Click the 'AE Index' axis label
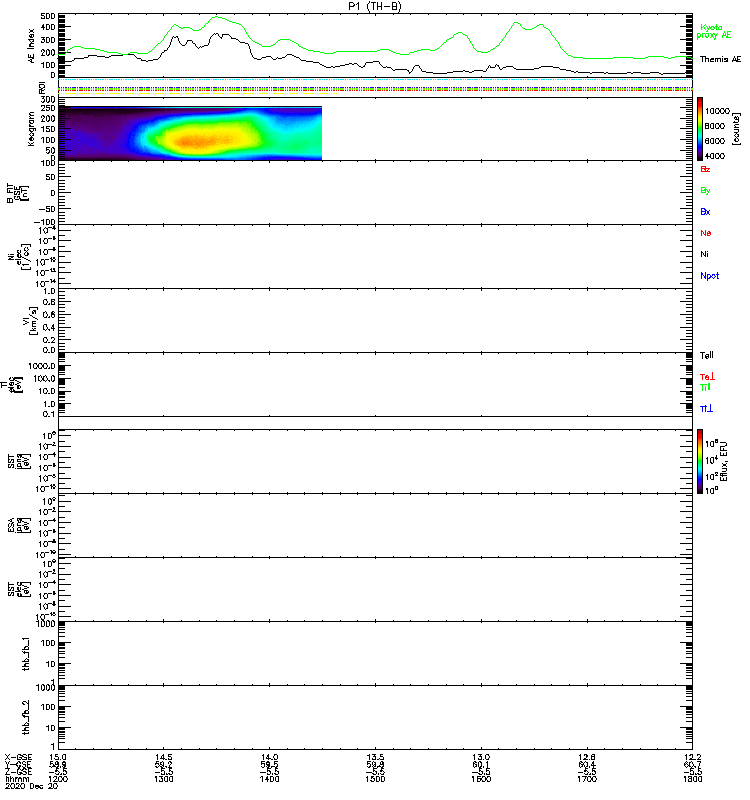Screen dimensions: 750x800 (31, 45)
